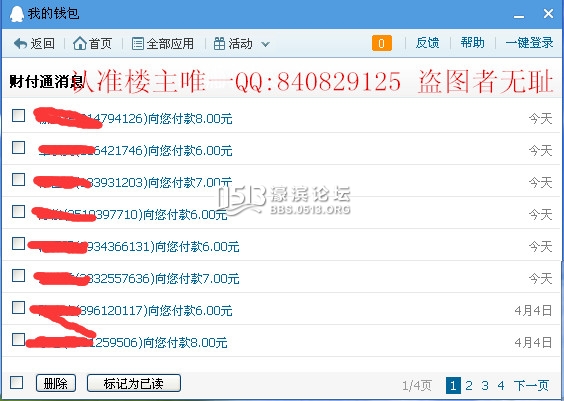Go to 下一页 next page
Viewport: 564px width, 401px height.
pyautogui.click(x=531, y=386)
